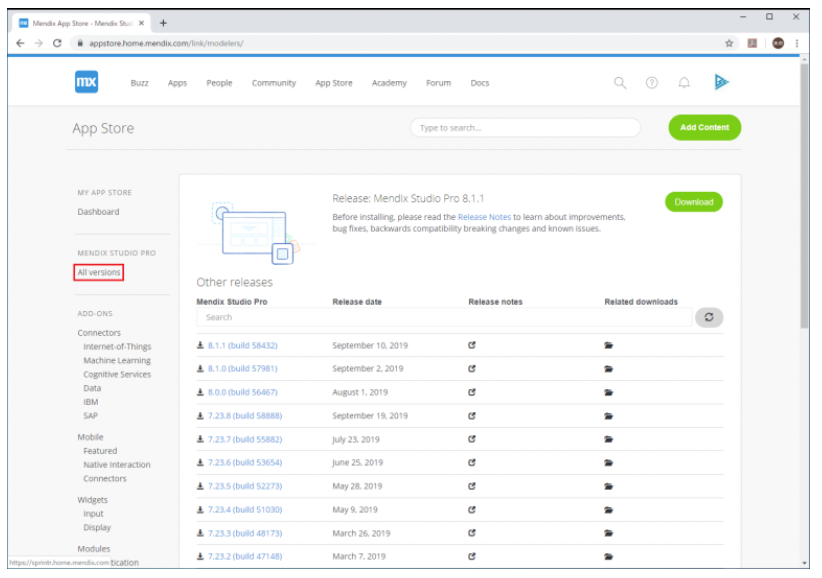822x578 pixels.
Task: Open release notes icon for 8.1.0
Action: click(472, 369)
